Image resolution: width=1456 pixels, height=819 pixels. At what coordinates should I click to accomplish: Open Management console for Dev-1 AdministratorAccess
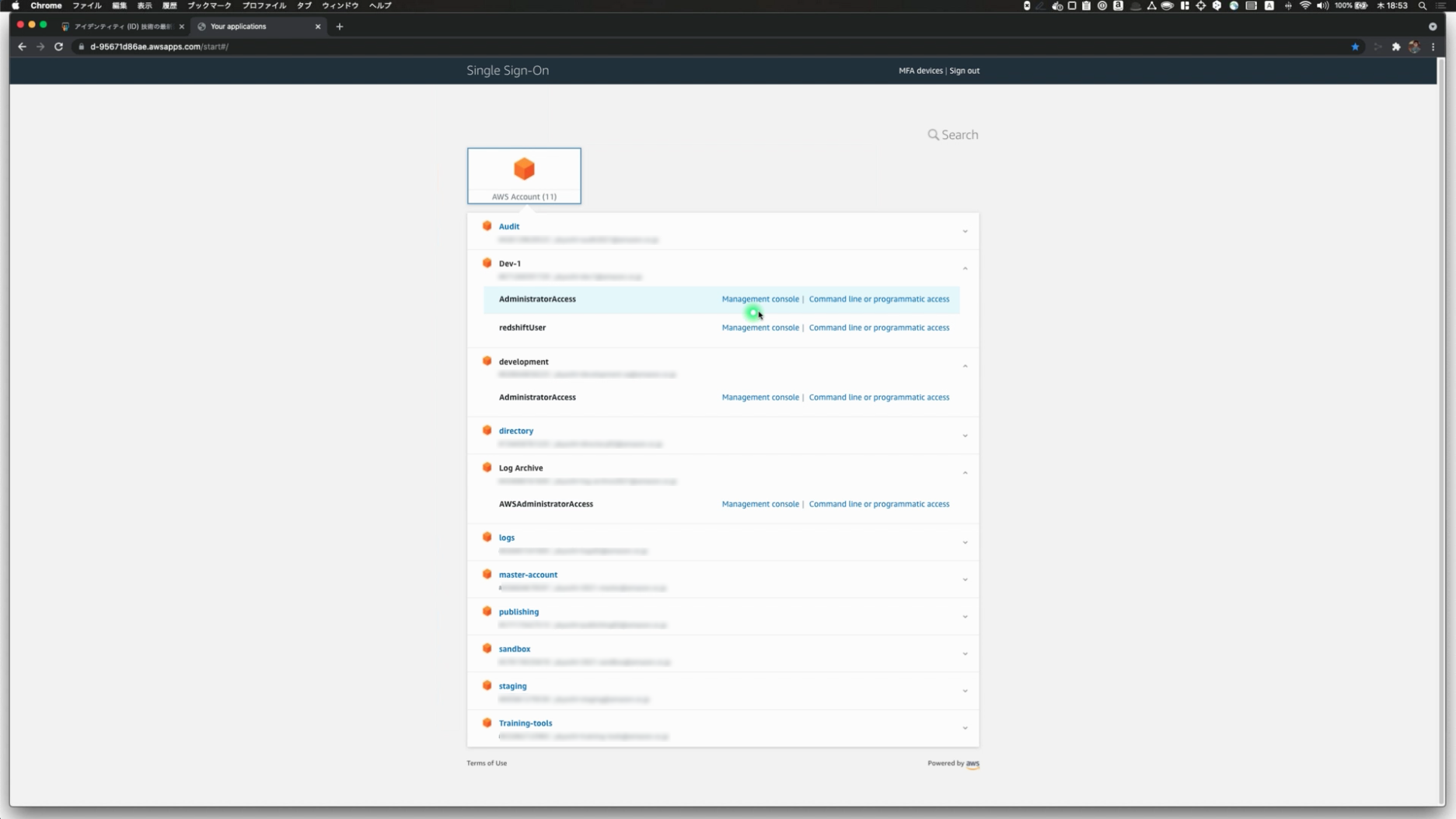pos(760,299)
